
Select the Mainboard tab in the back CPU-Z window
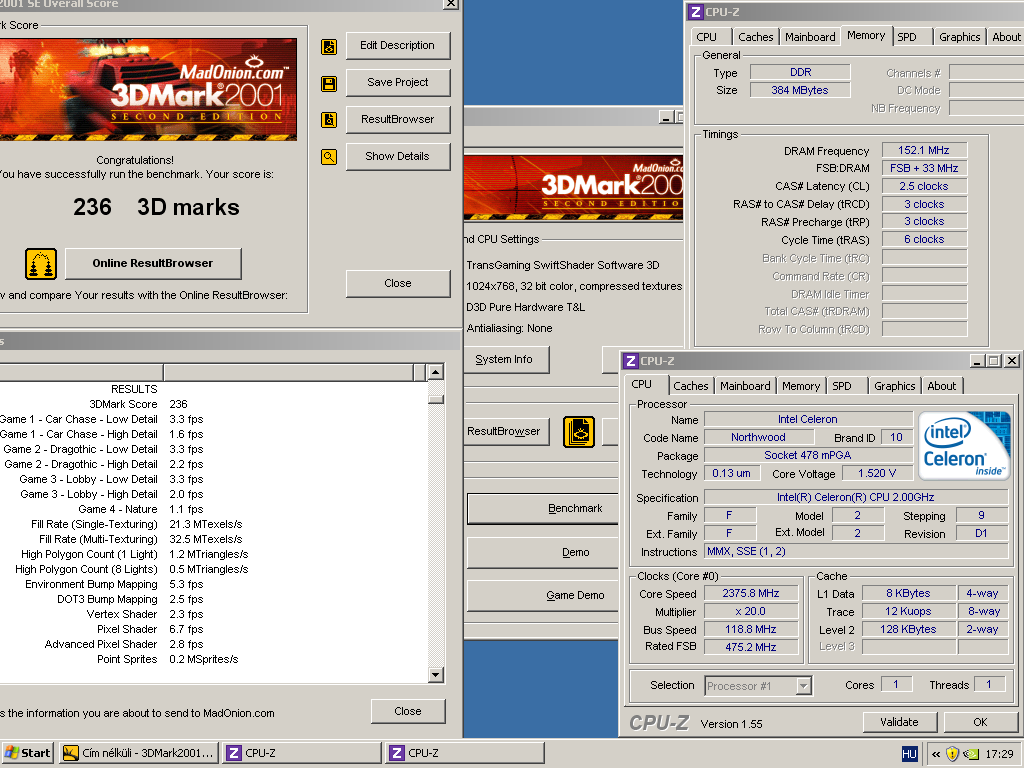810,37
